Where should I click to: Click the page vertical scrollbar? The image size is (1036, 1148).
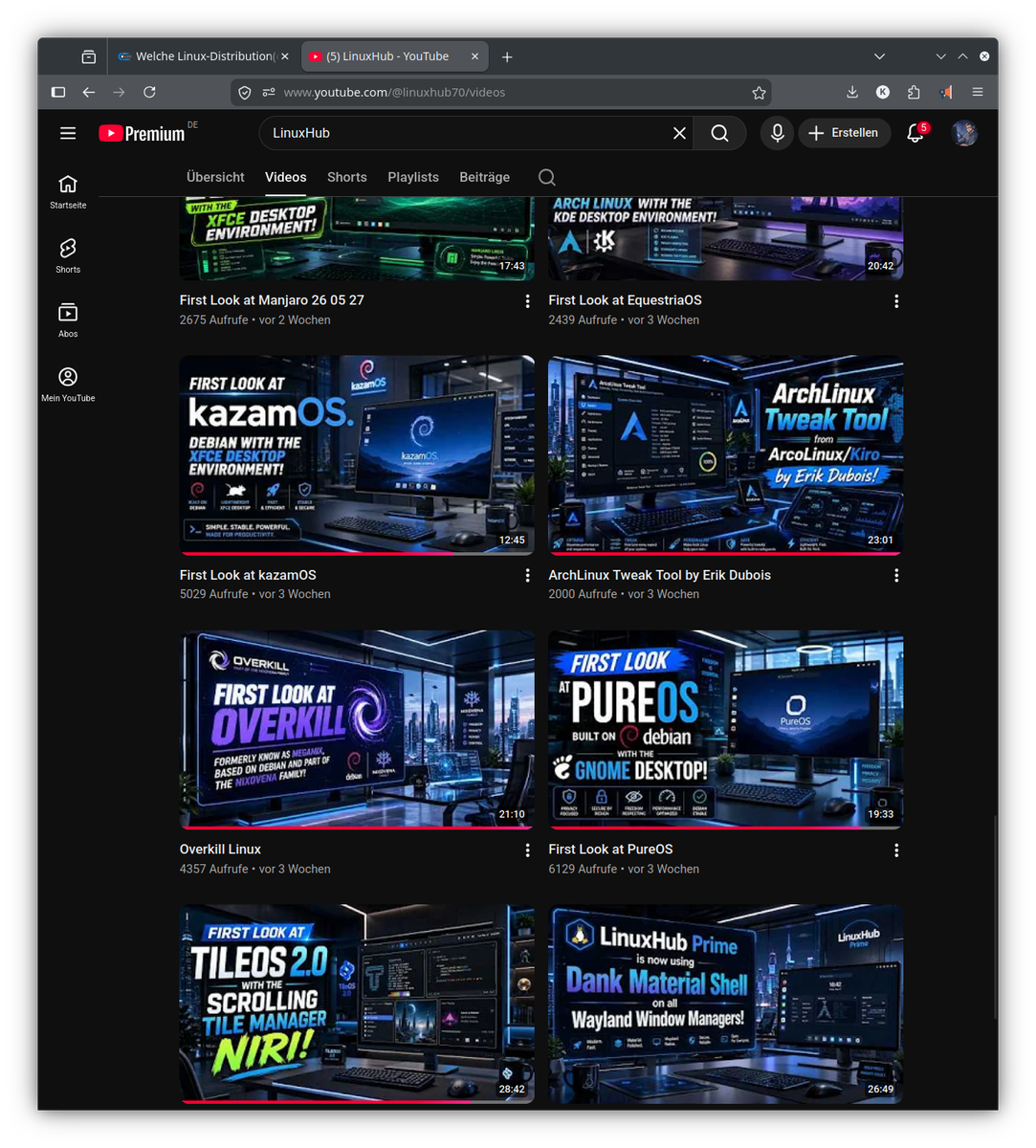[x=995, y=916]
